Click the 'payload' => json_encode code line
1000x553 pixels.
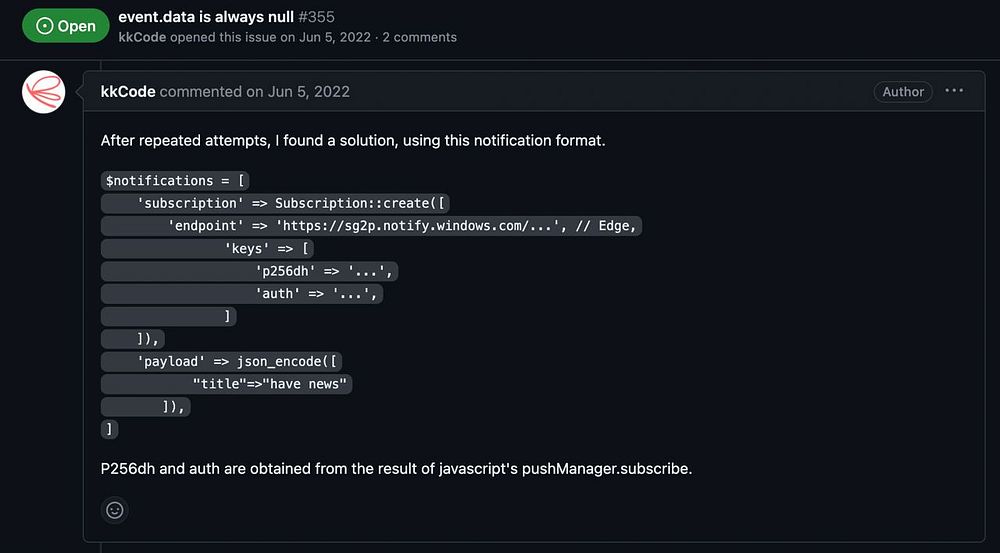pyautogui.click(x=240, y=362)
